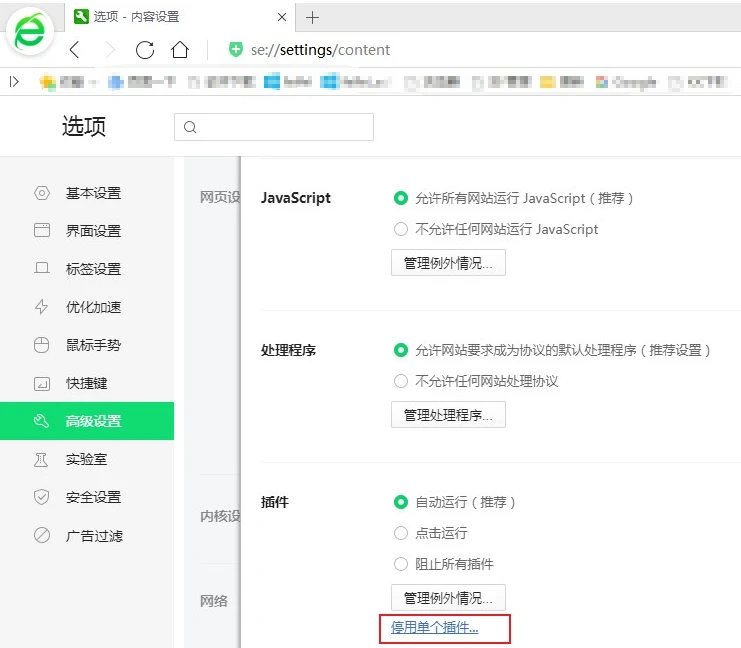Open a new tab with plus icon
Image resolution: width=741 pixels, height=648 pixels.
pos(312,17)
